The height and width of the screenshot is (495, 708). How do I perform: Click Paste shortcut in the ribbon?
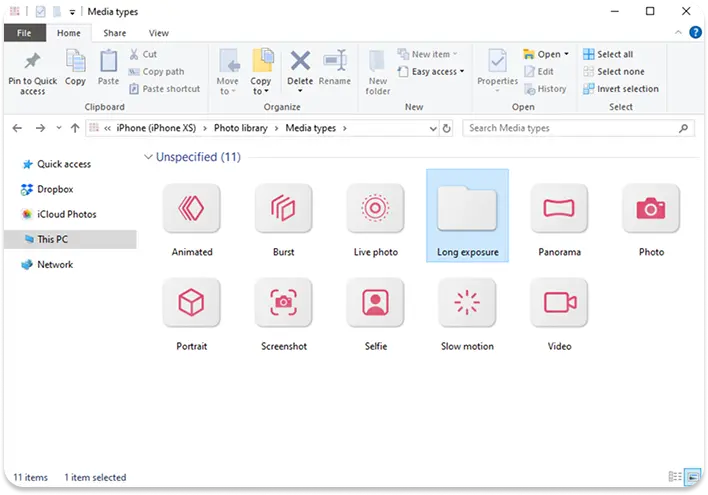tap(164, 89)
